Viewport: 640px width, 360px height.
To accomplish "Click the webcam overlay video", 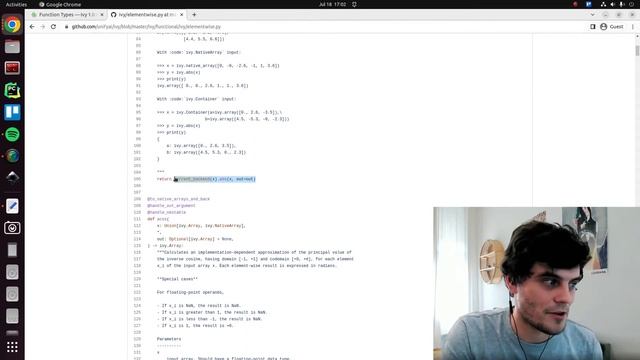I will [536, 283].
